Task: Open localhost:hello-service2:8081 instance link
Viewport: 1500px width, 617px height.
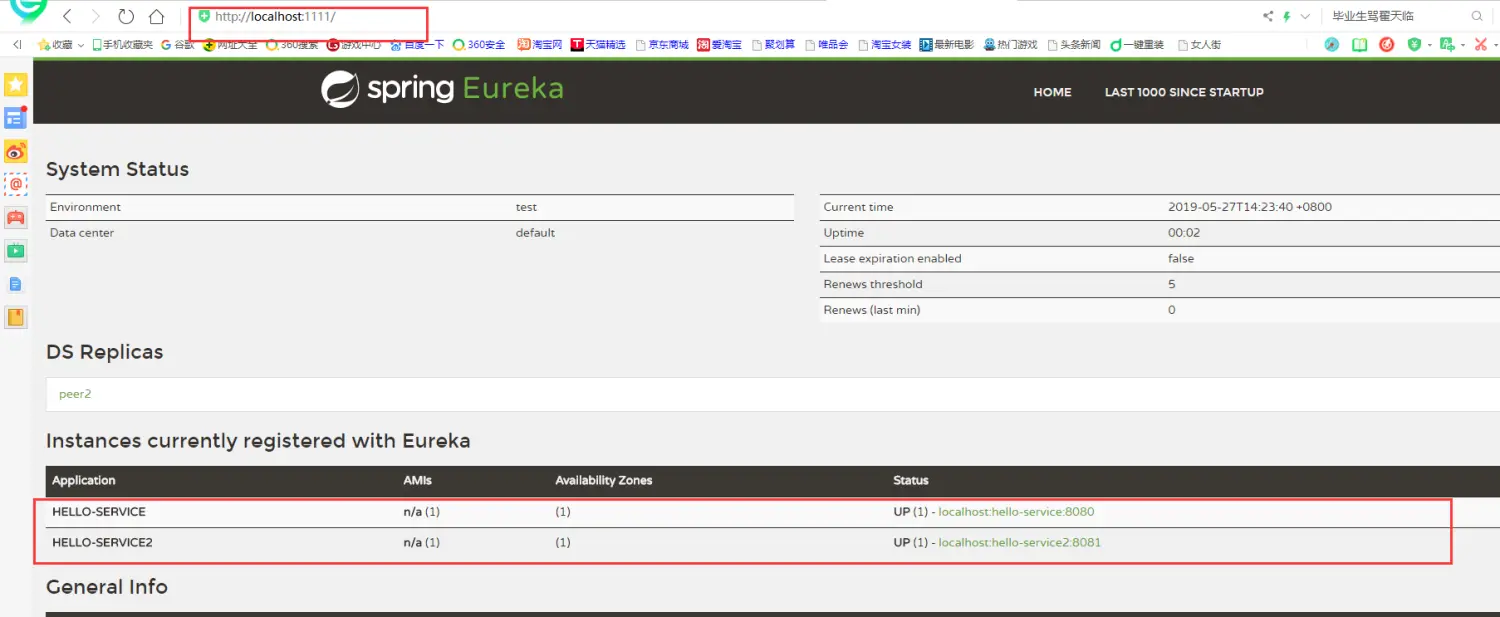Action: point(1019,543)
